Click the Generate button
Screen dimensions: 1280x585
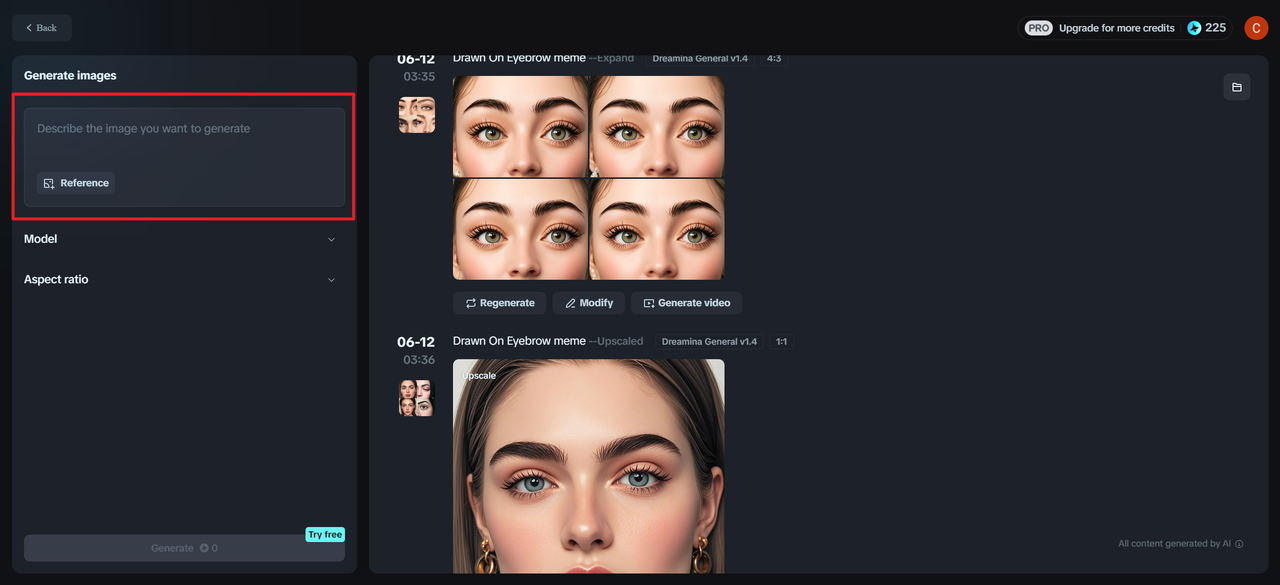184,548
